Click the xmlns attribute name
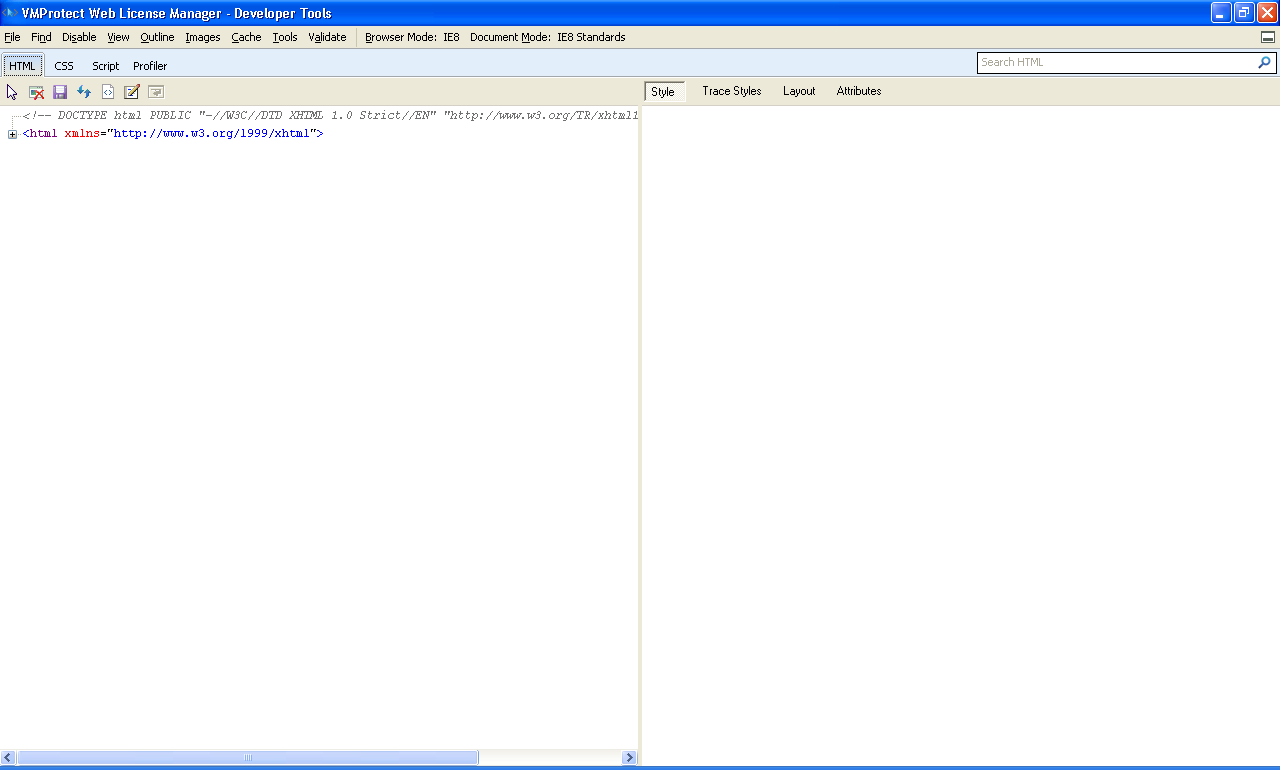This screenshot has width=1280, height=770. click(x=82, y=134)
